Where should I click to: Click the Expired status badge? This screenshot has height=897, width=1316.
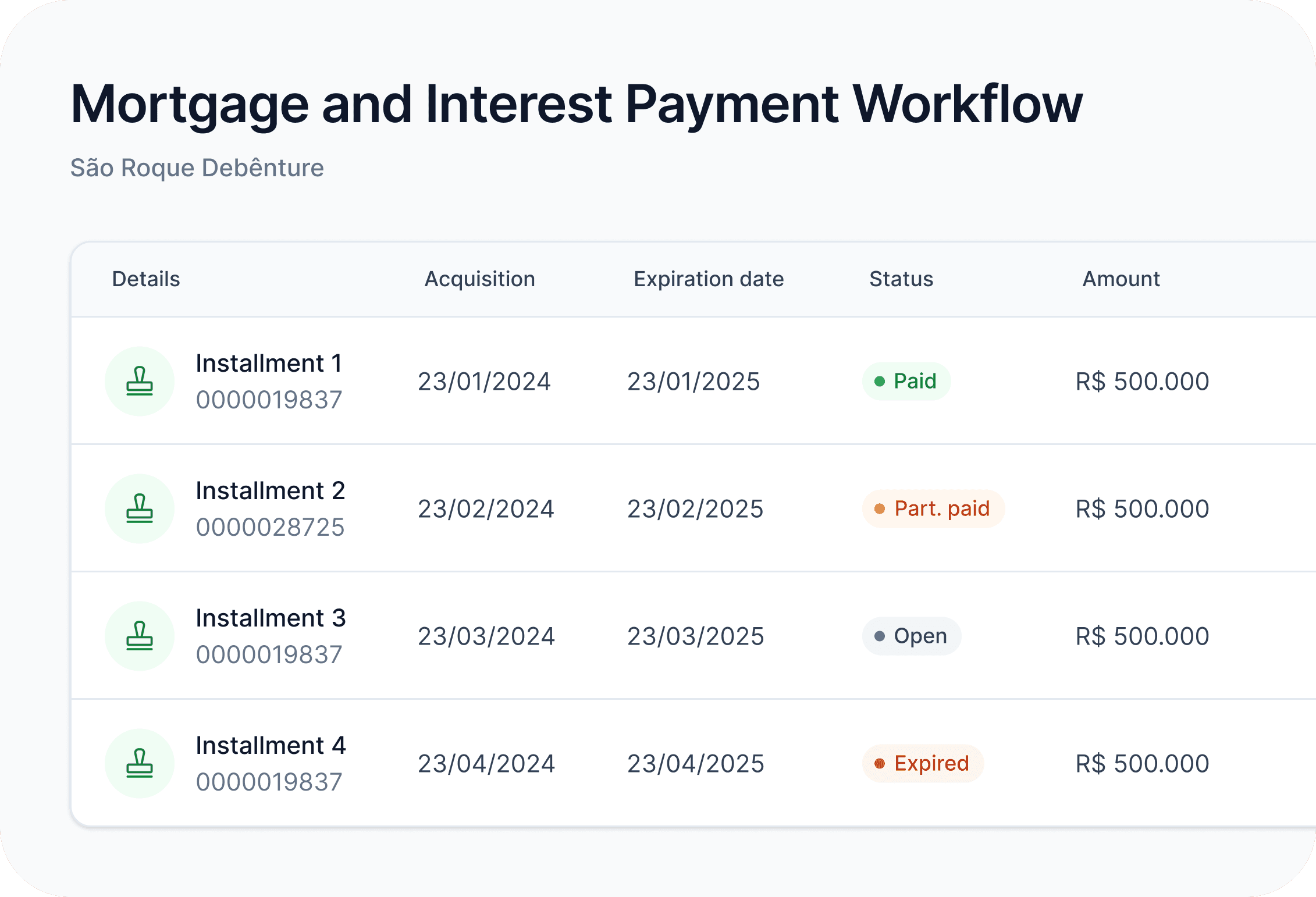pyautogui.click(x=923, y=763)
